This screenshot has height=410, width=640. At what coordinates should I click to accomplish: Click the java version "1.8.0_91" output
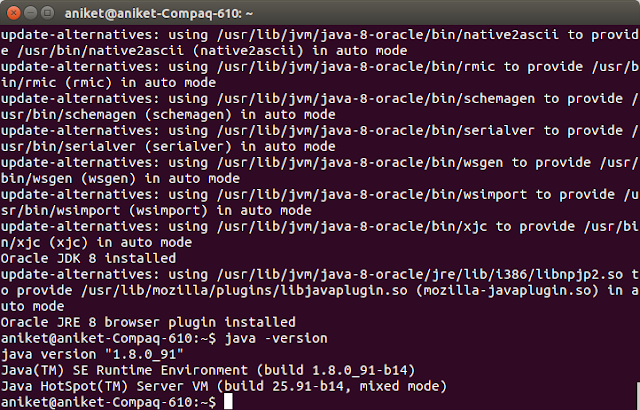click(x=93, y=354)
